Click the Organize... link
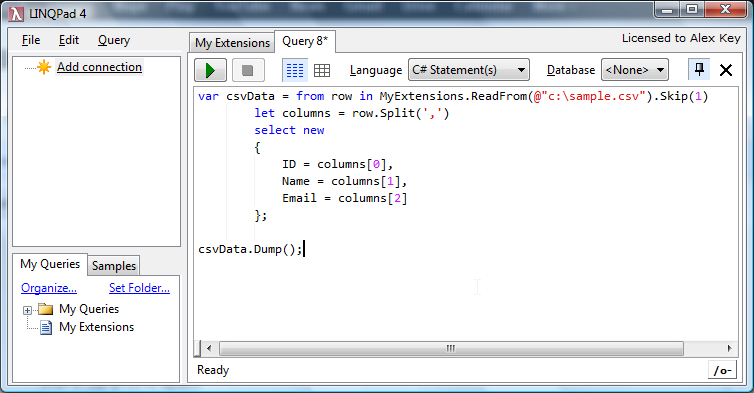The height and width of the screenshot is (393, 754). pyautogui.click(x=49, y=288)
